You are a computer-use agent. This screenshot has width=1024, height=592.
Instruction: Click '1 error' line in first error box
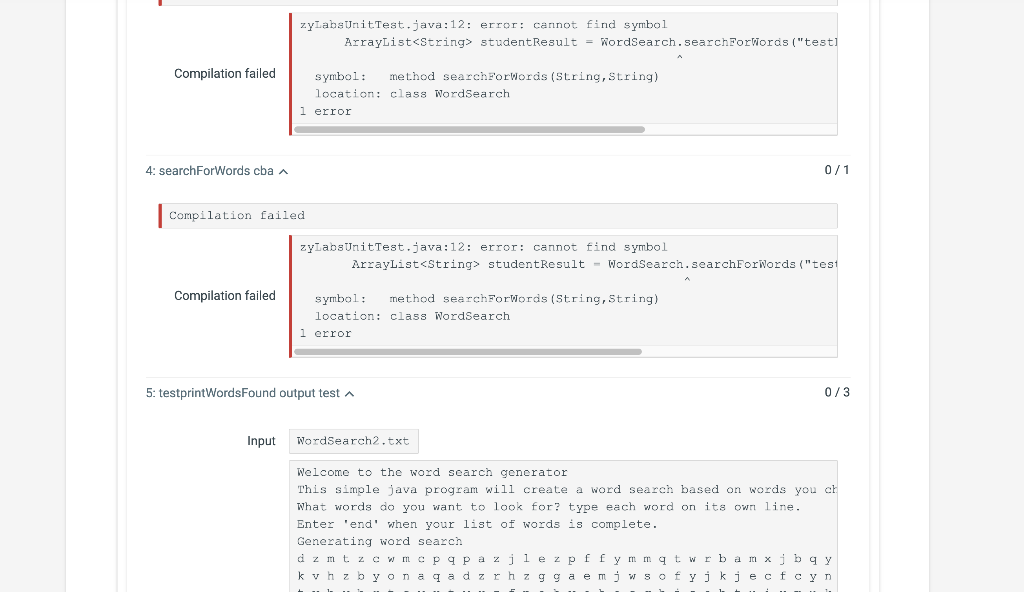(325, 111)
